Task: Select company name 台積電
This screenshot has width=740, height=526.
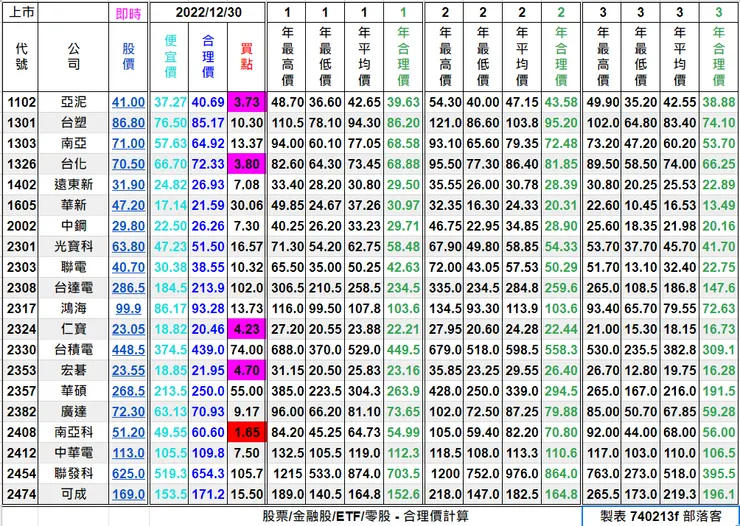Action: [x=74, y=350]
